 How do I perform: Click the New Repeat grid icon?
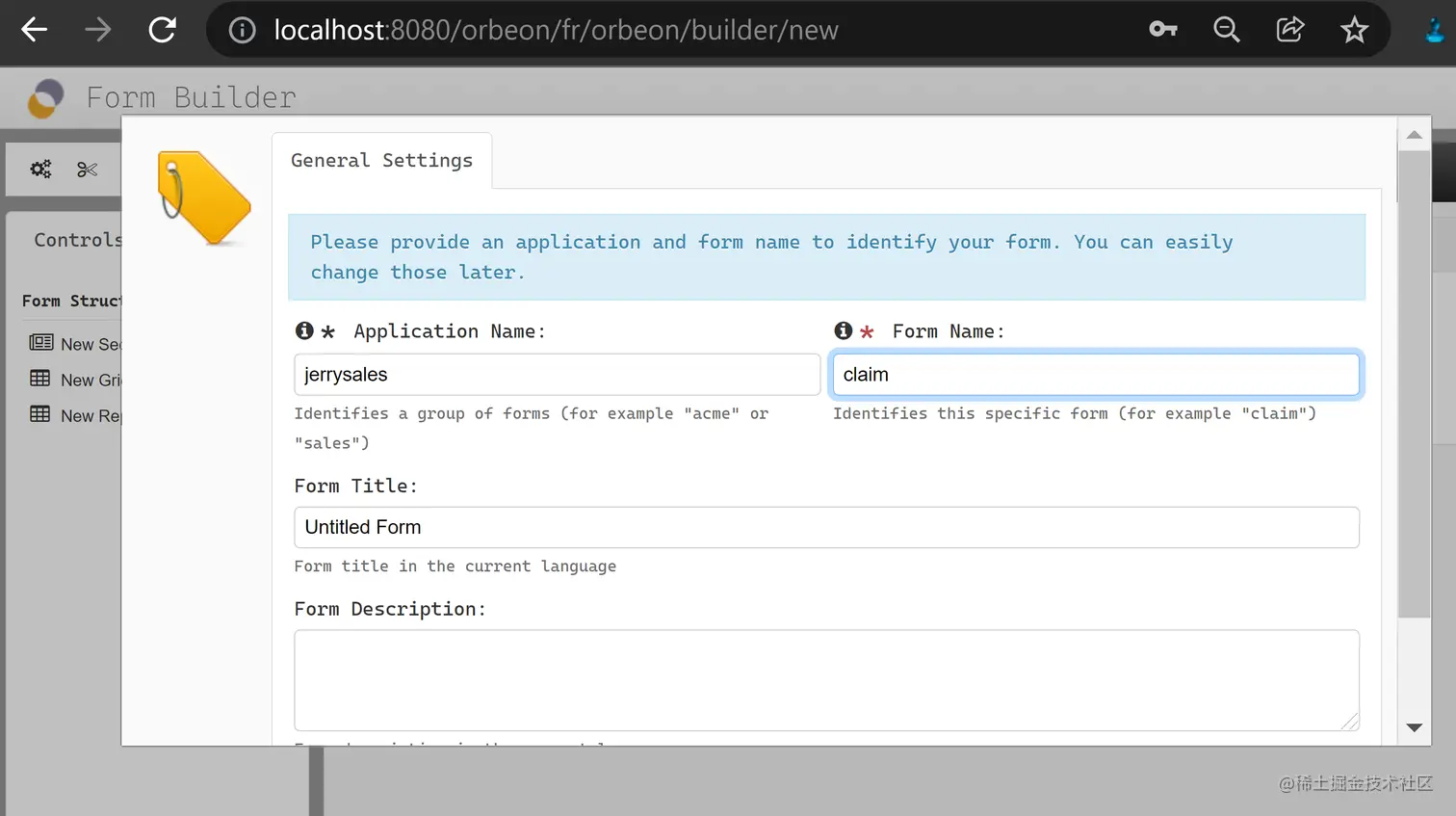click(x=40, y=414)
